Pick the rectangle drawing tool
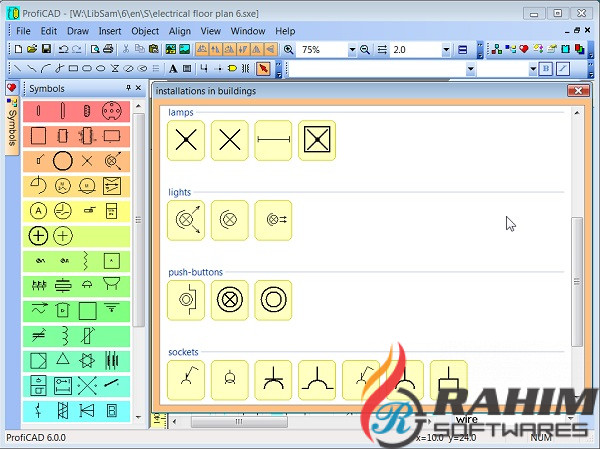This screenshot has width=600, height=449. pyautogui.click(x=73, y=69)
